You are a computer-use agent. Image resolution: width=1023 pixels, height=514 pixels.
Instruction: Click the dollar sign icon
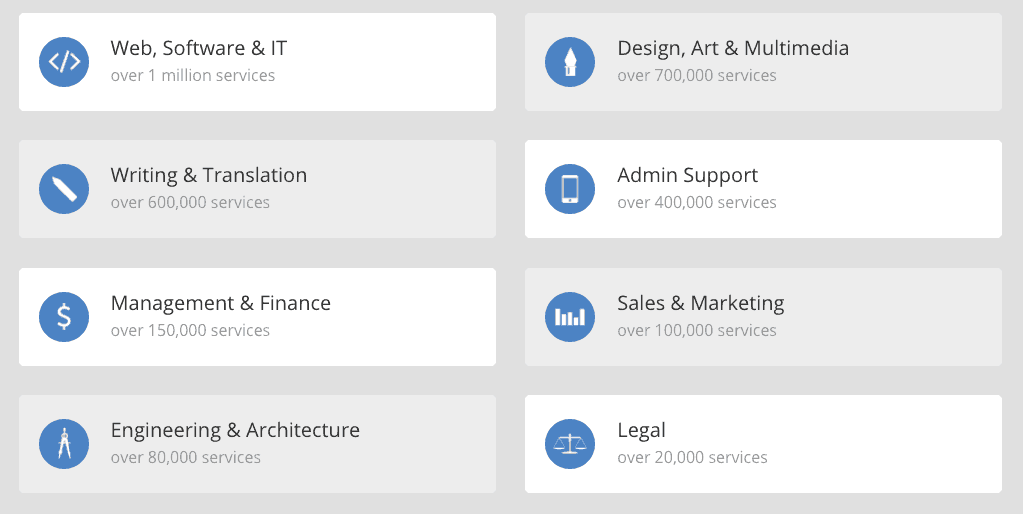[64, 317]
